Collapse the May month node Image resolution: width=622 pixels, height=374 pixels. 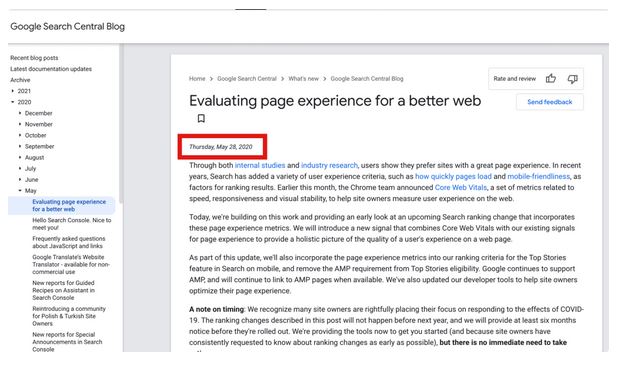(x=20, y=191)
